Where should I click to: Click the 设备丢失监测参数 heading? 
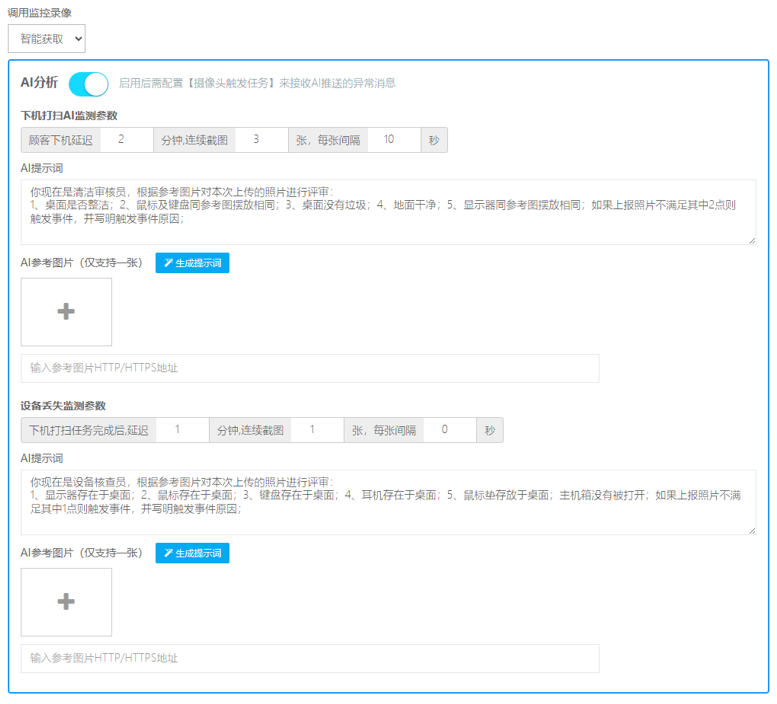(x=63, y=406)
